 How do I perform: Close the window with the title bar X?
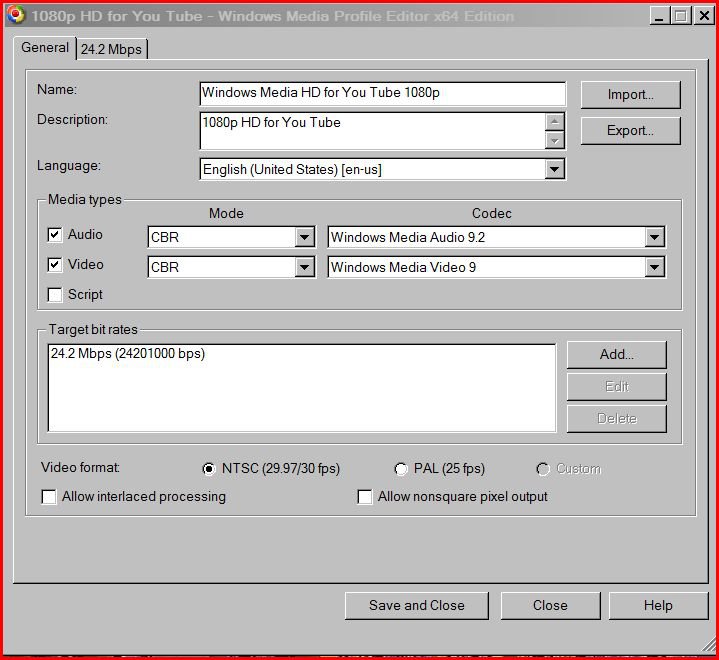(703, 16)
